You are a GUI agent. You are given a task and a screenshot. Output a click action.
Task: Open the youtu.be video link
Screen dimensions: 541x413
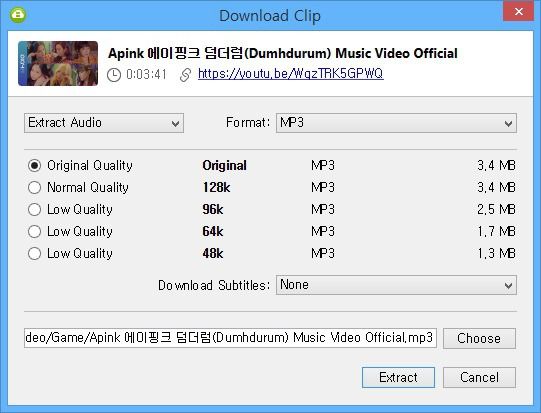(291, 73)
